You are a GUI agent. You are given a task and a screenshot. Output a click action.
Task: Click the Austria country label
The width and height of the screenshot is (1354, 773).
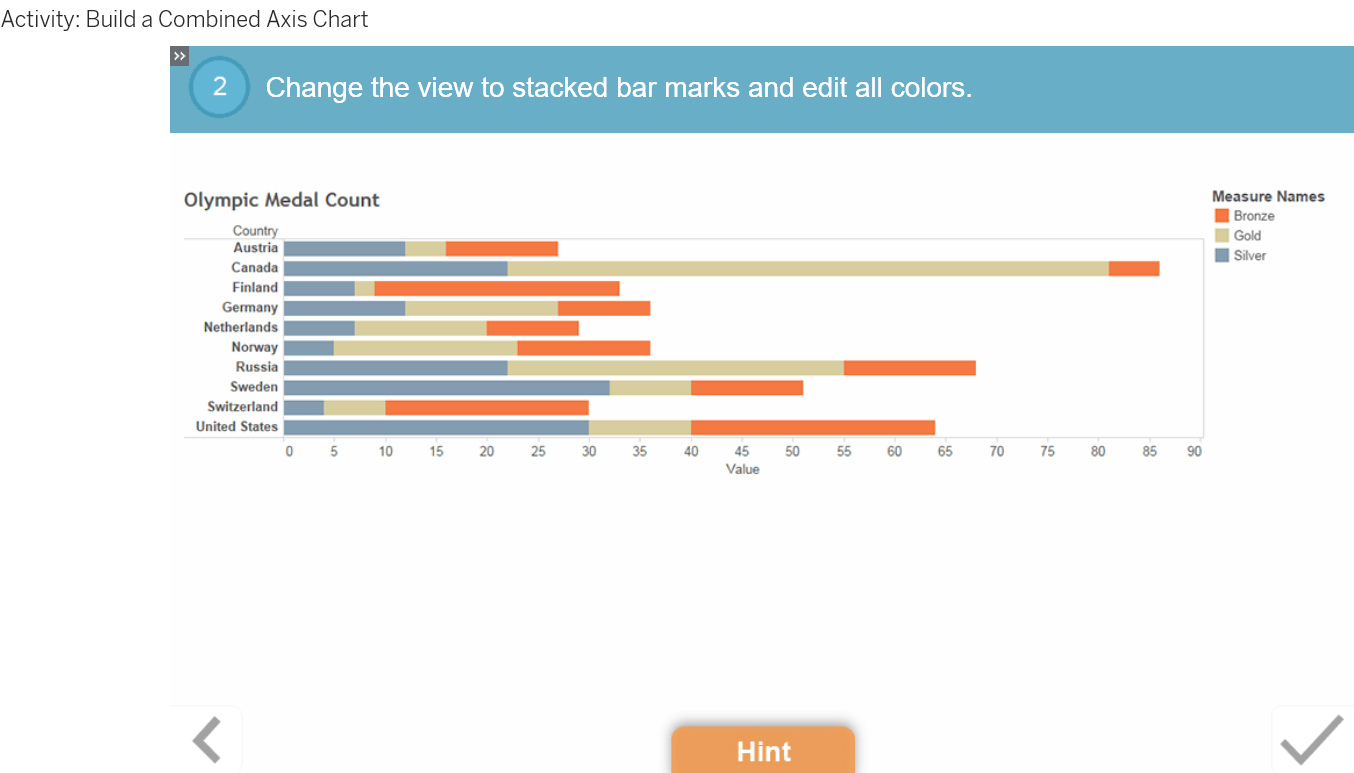pos(258,247)
